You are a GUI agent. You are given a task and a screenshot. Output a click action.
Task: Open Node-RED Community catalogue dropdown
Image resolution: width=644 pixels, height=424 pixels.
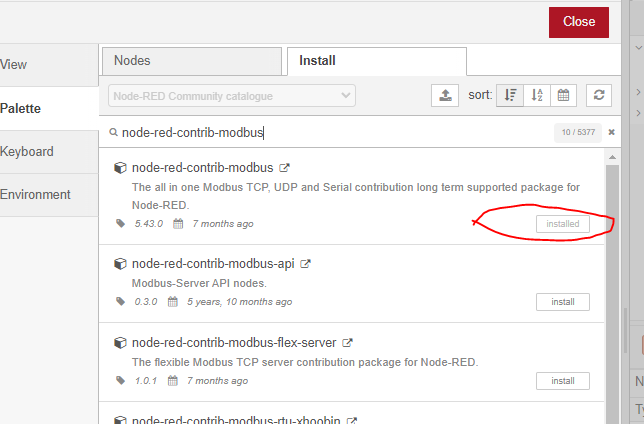[231, 96]
